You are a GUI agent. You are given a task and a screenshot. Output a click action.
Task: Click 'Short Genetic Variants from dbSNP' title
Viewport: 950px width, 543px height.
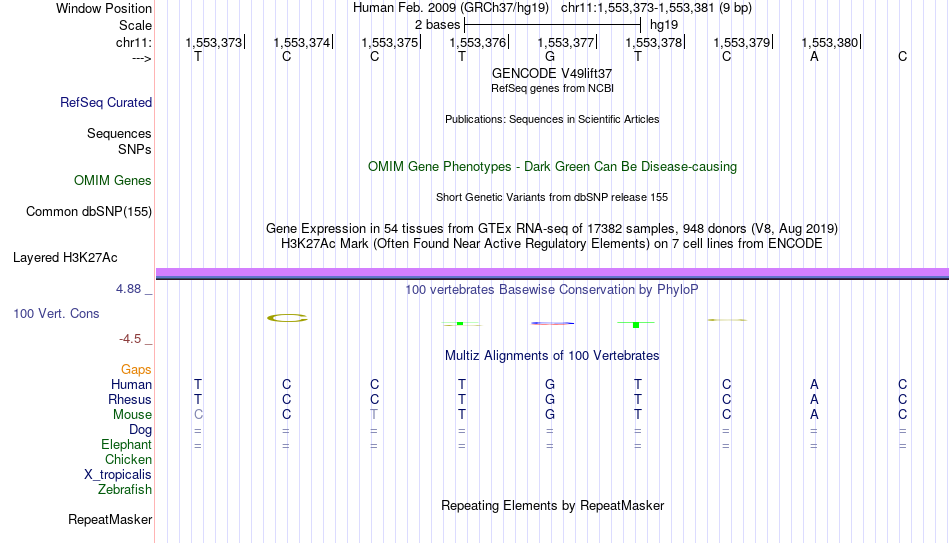tap(552, 198)
